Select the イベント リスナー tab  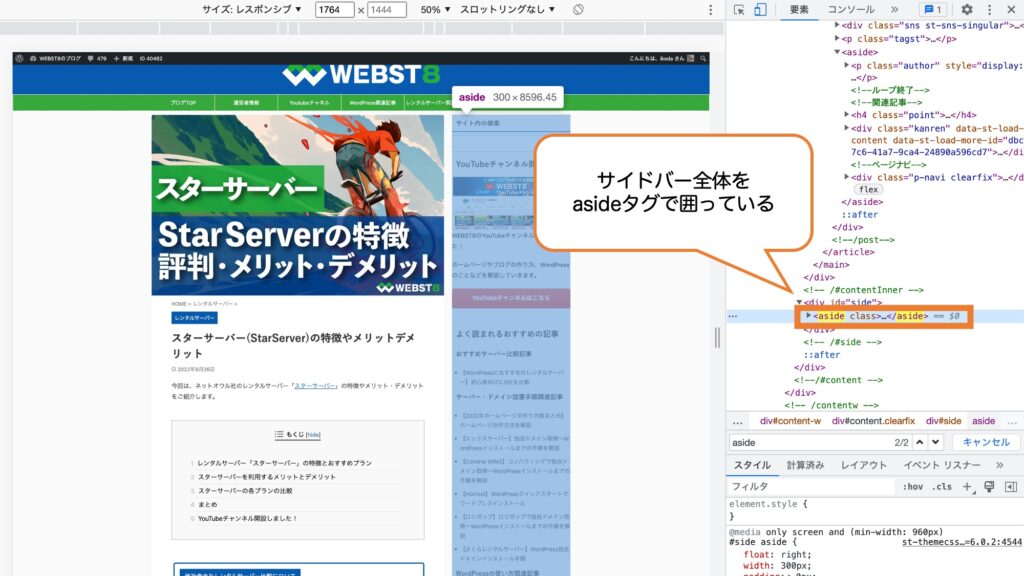tap(942, 465)
